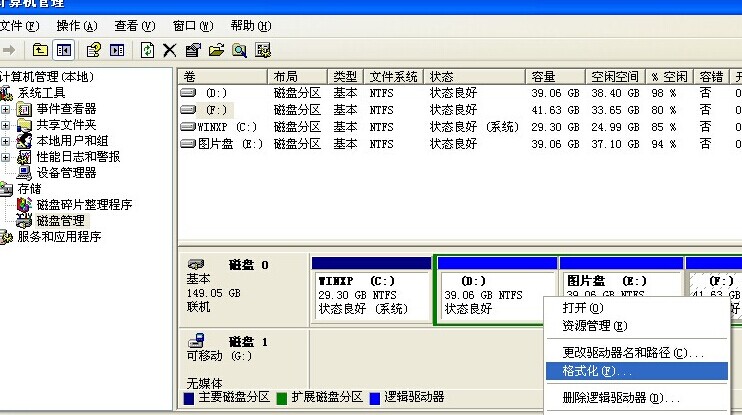Click the 事件查看器 tree icon
742x415 pixels.
coord(24,109)
